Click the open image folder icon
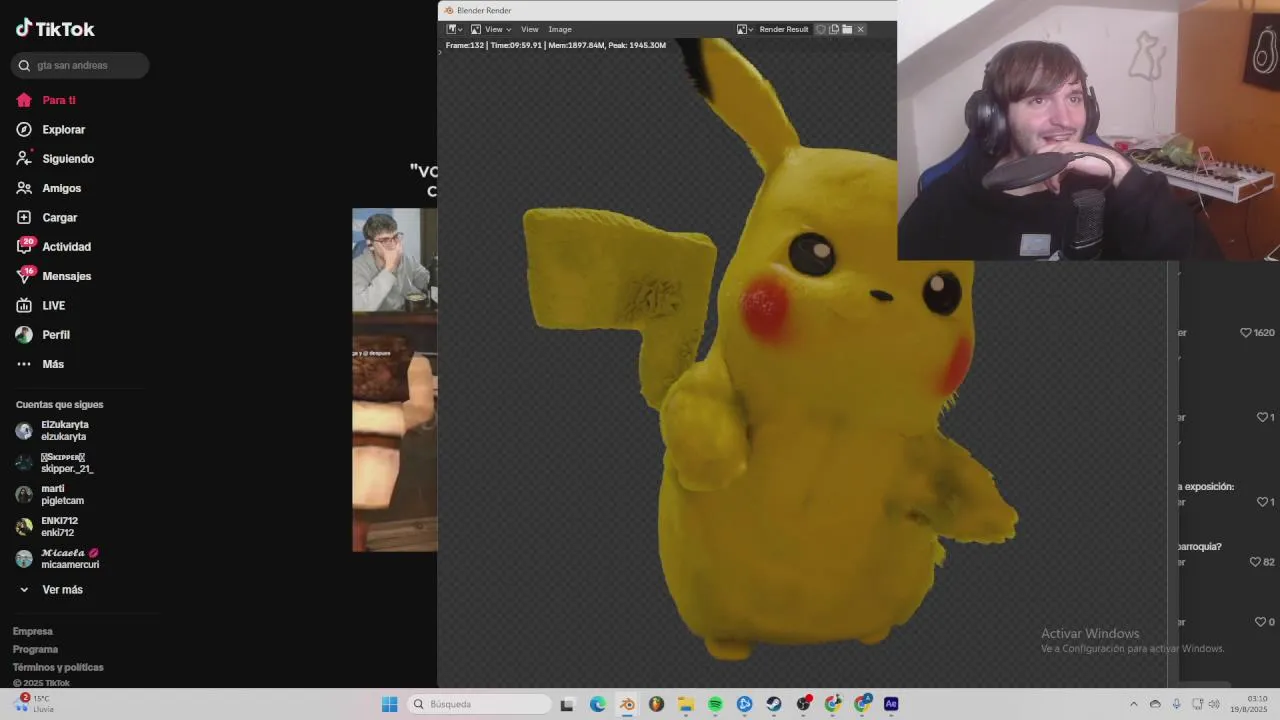 pyautogui.click(x=847, y=29)
